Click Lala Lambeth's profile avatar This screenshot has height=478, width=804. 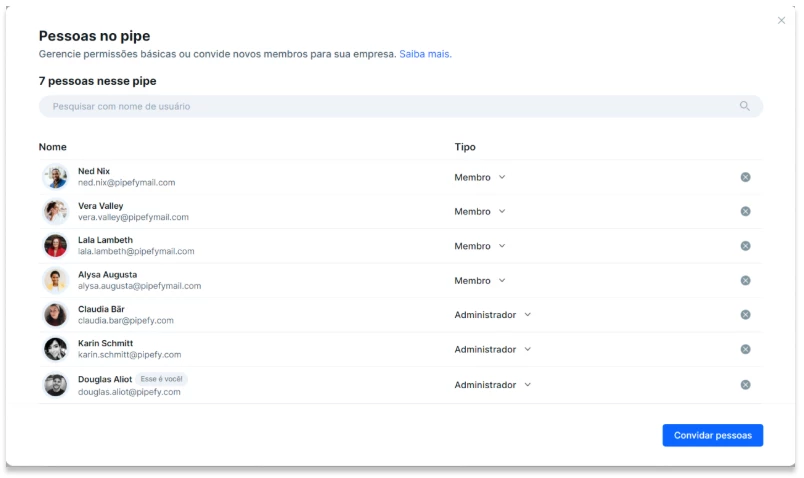pyautogui.click(x=56, y=246)
